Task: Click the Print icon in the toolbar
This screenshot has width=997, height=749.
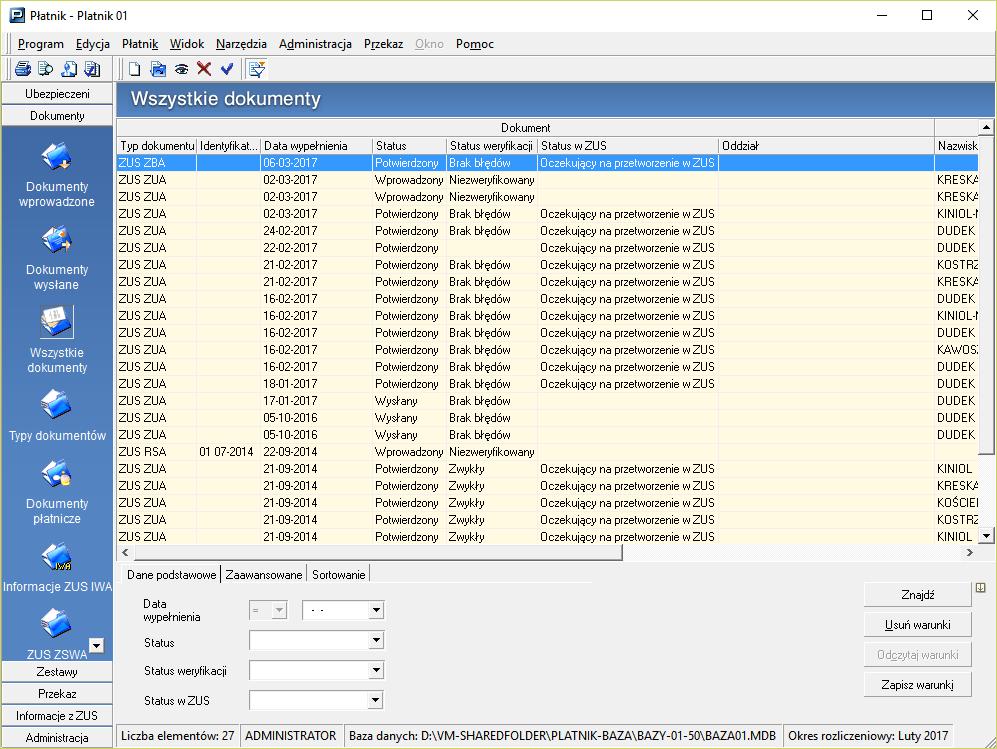Action: pos(22,69)
